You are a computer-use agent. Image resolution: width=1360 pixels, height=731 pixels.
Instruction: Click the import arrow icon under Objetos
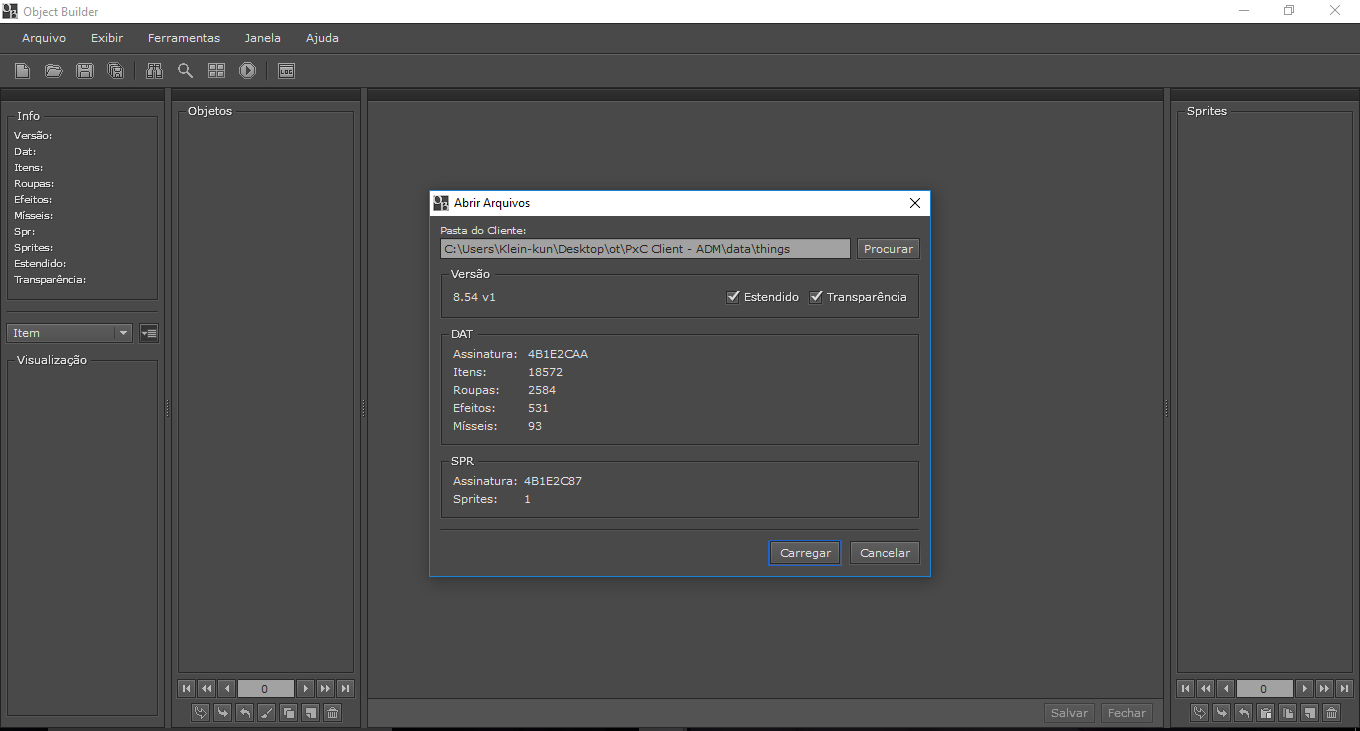click(222, 713)
